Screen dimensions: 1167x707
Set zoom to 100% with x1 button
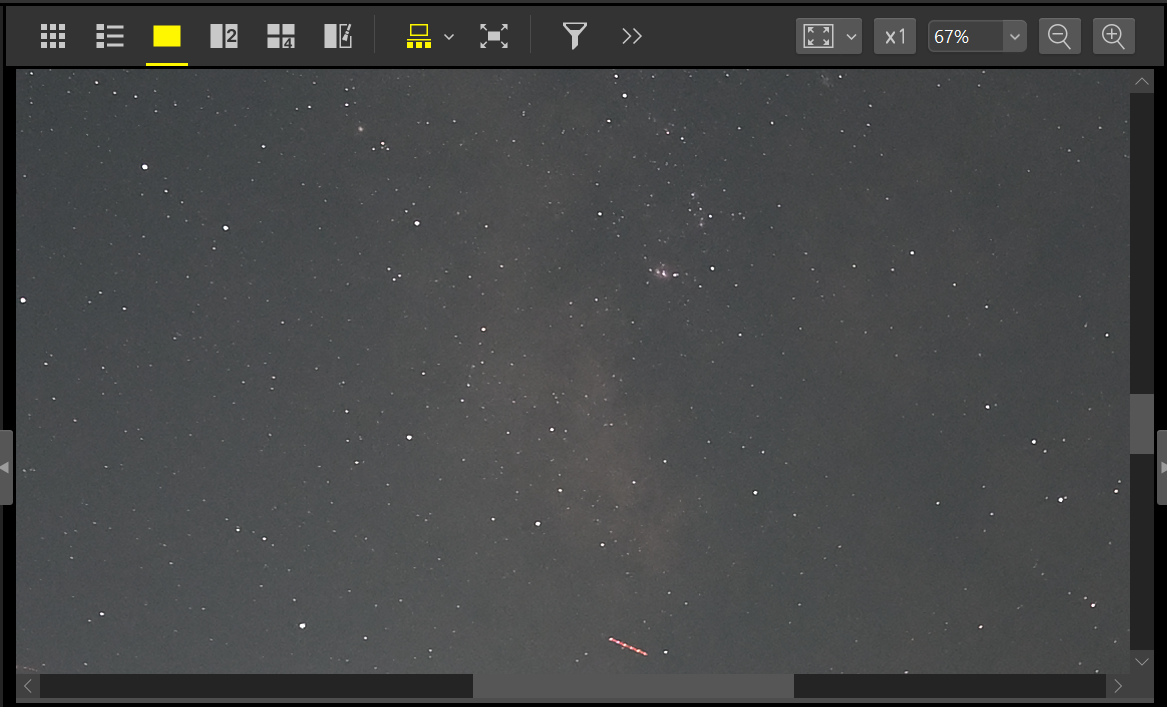pos(895,37)
